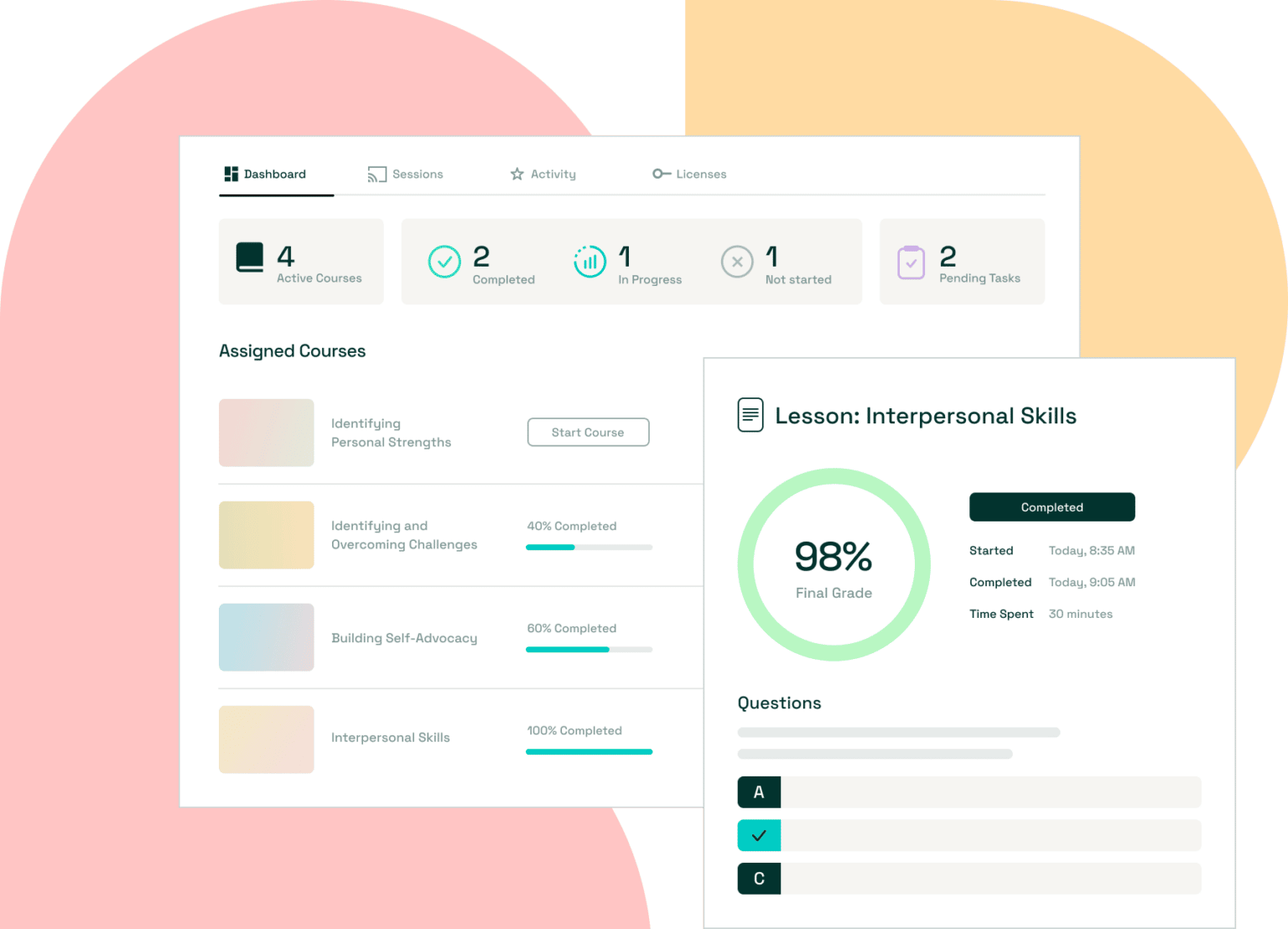1288x929 pixels.
Task: Click the In Progress chart icon
Action: click(x=589, y=262)
